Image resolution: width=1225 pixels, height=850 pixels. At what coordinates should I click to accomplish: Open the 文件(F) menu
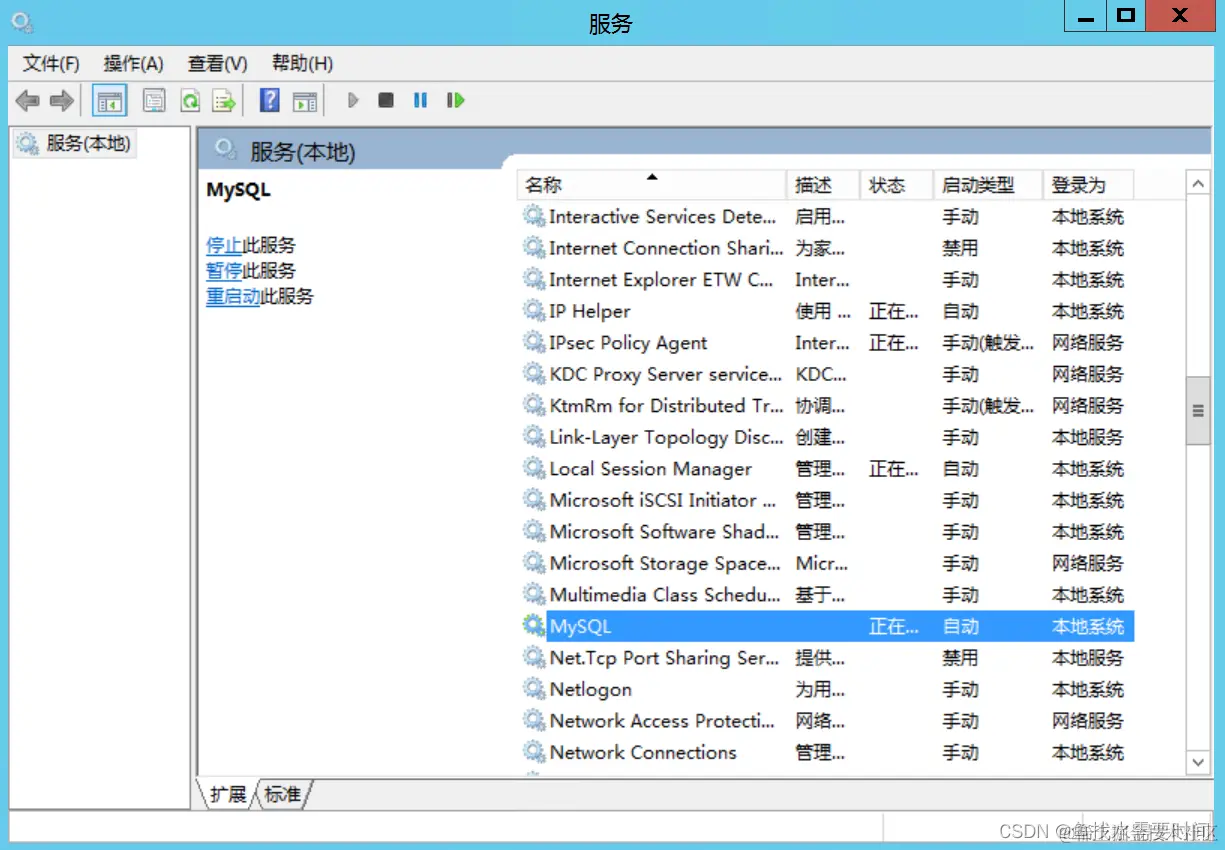click(x=51, y=64)
